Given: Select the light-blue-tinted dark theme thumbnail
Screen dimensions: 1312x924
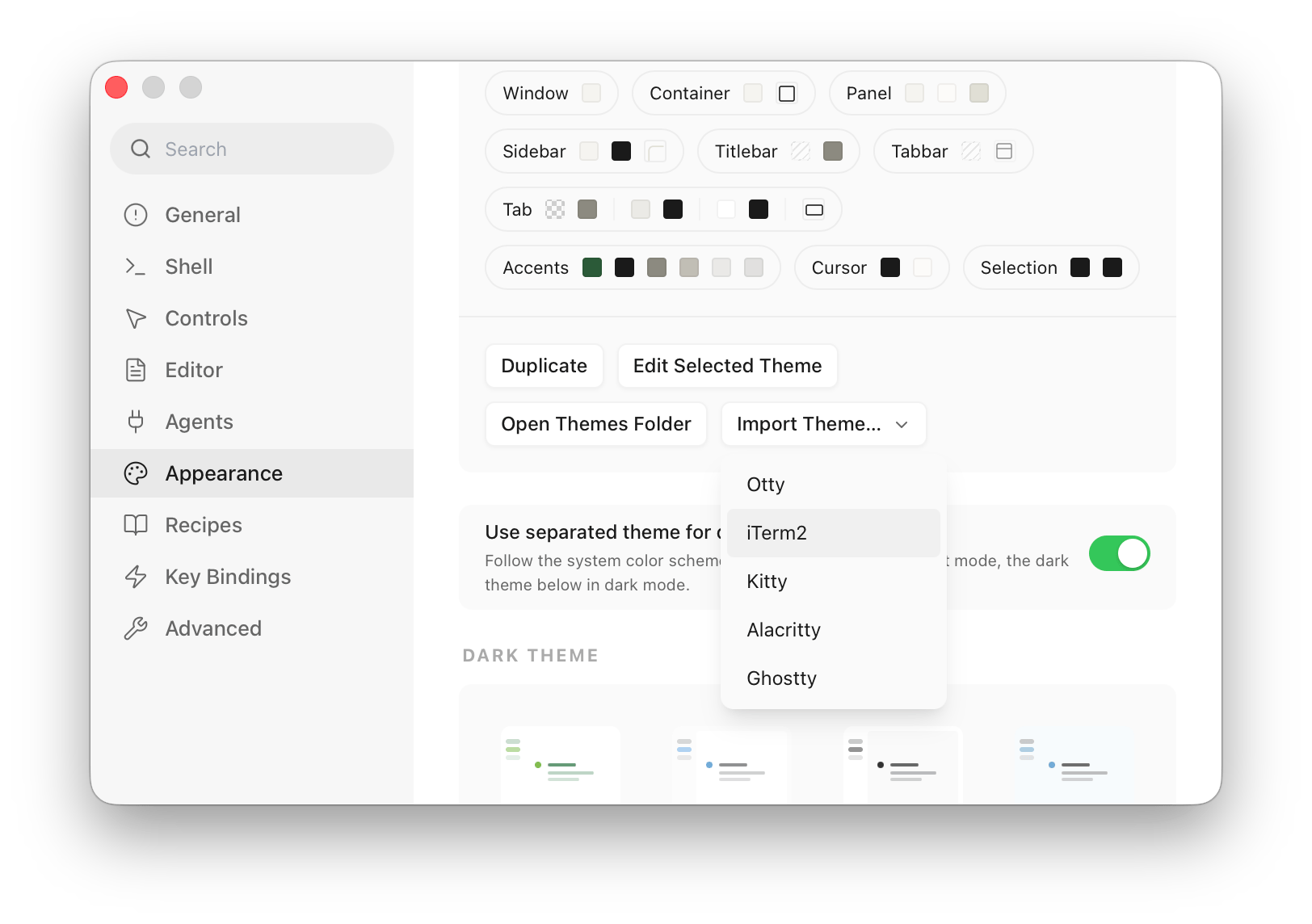Looking at the screenshot, I should [1074, 764].
